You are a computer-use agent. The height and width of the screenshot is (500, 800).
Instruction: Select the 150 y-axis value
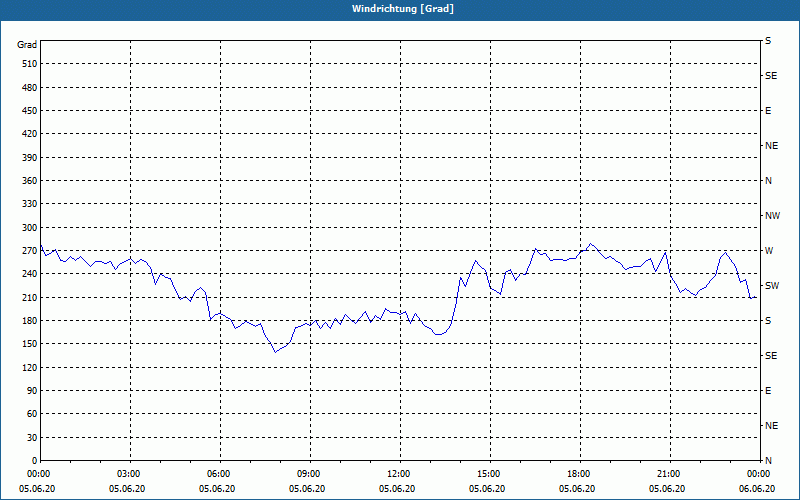[x=29, y=344]
